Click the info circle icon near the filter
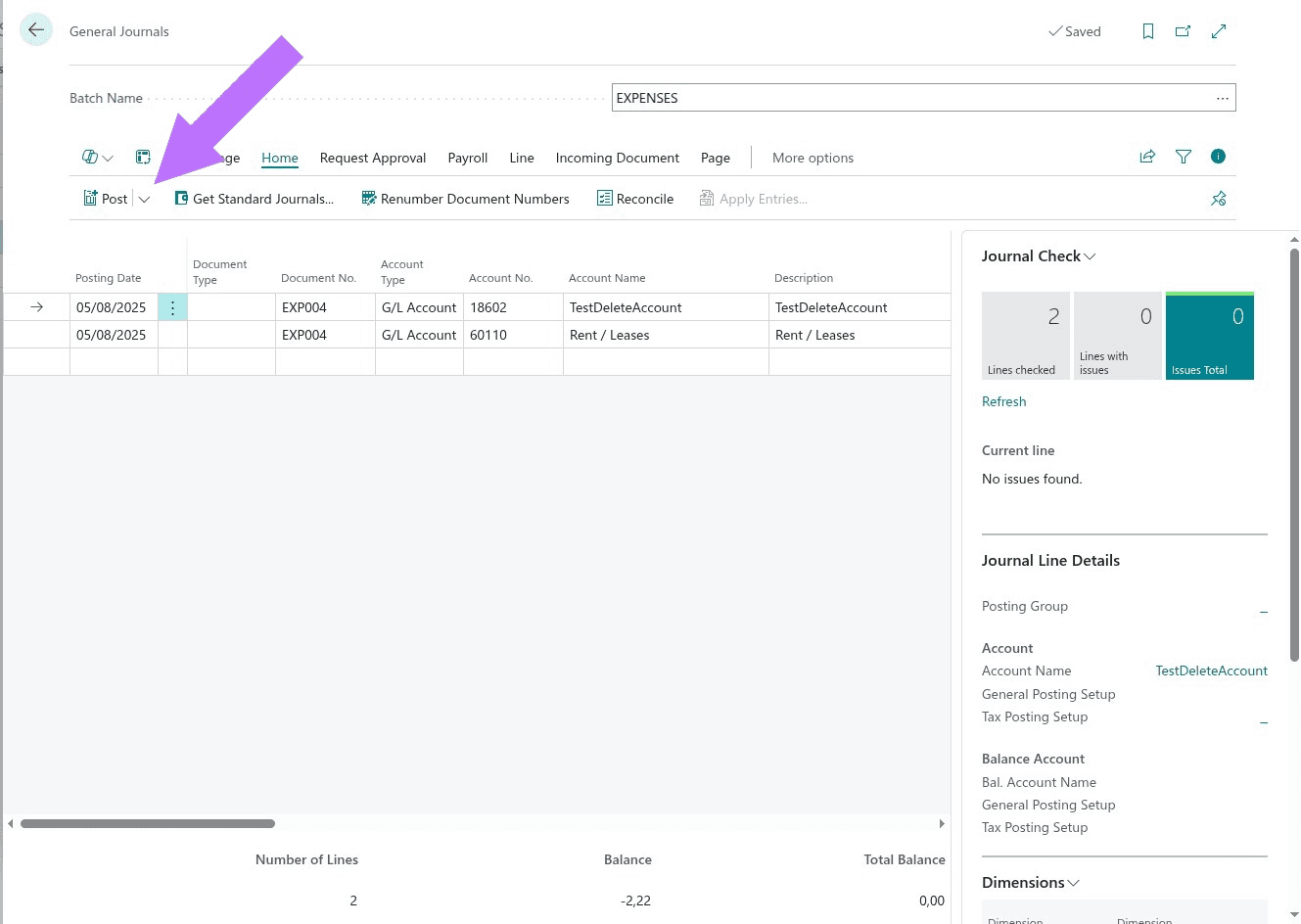The image size is (1301, 924). (x=1218, y=157)
